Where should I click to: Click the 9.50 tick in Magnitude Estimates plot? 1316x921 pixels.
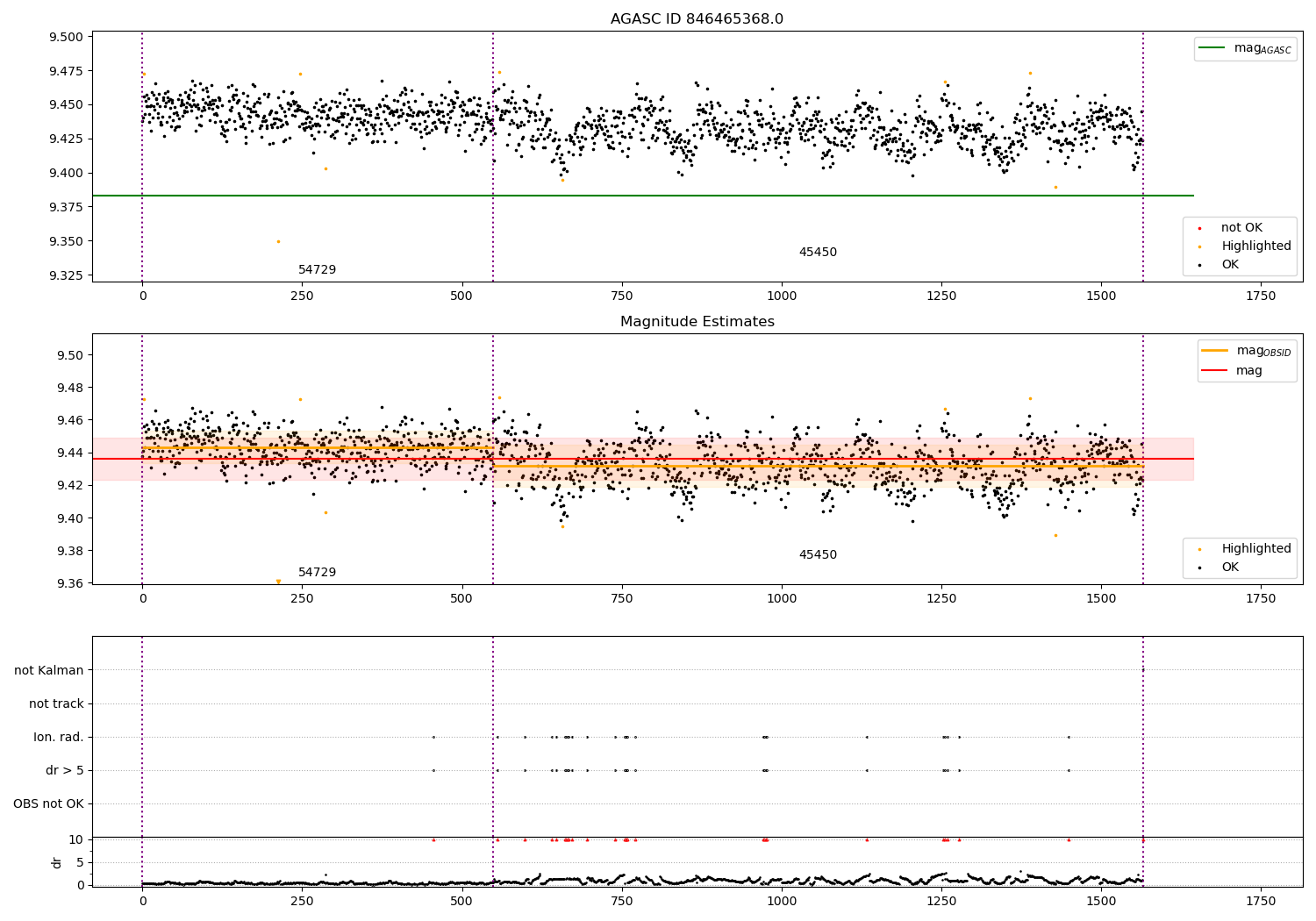71,355
